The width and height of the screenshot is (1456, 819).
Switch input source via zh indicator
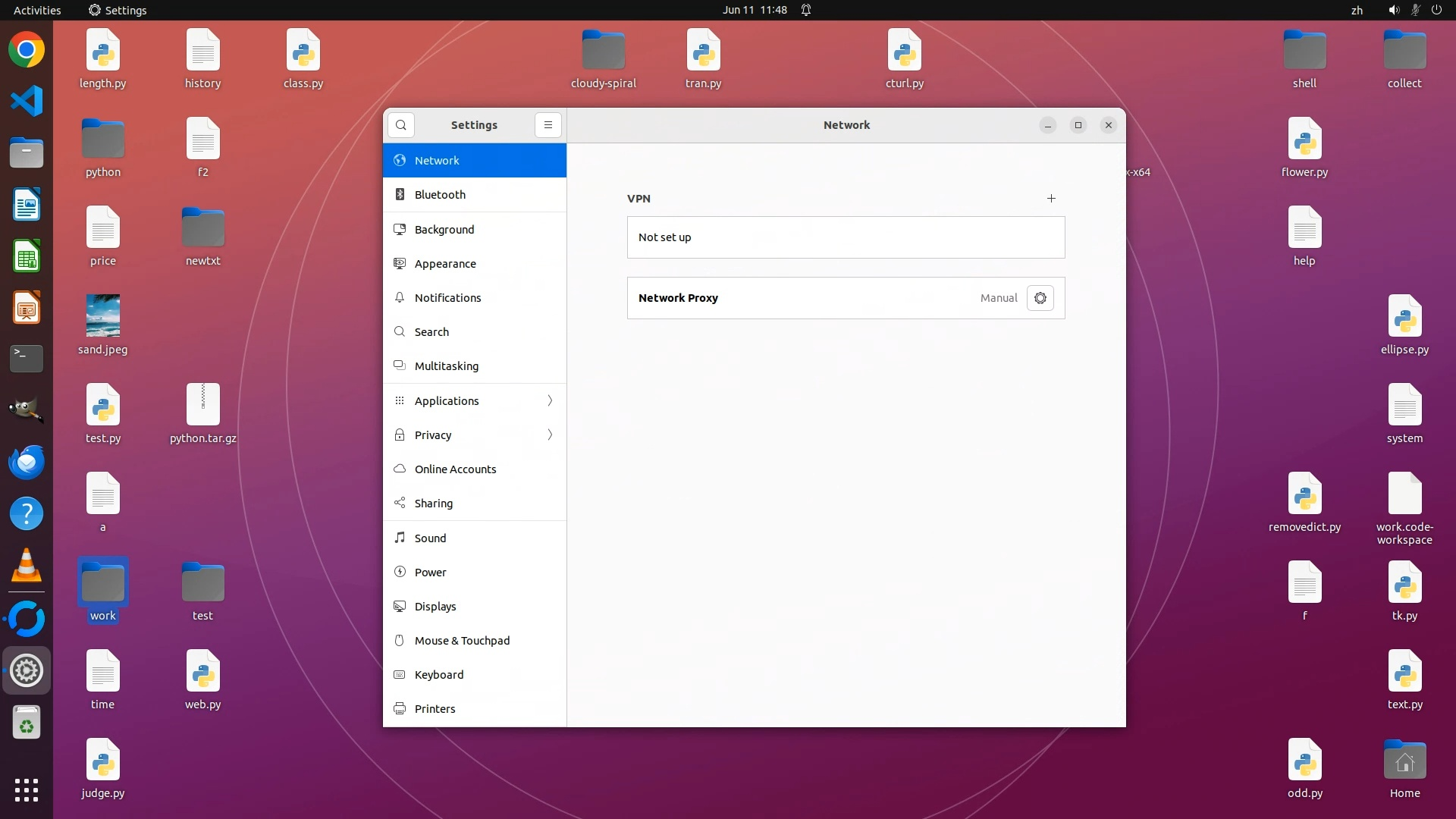1357,10
